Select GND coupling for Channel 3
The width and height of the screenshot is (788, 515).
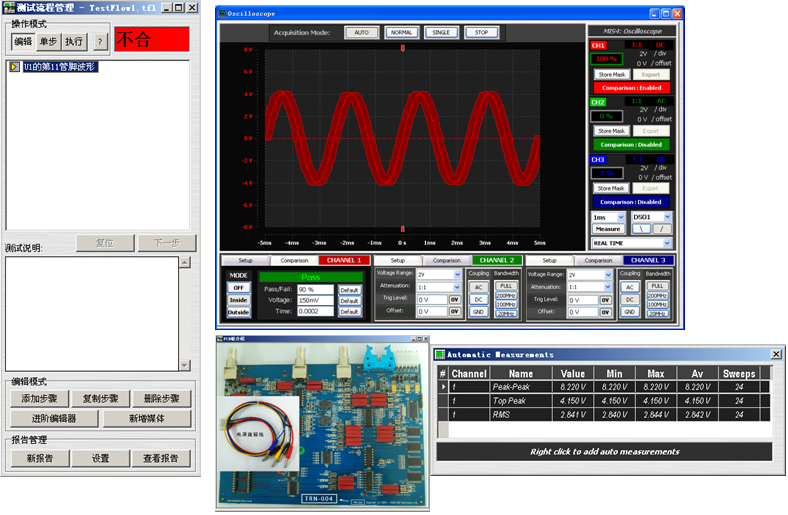[x=630, y=312]
